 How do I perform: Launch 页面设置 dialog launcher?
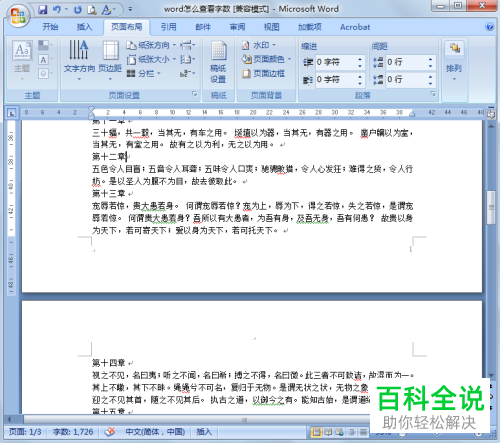pyautogui.click(x=194, y=94)
